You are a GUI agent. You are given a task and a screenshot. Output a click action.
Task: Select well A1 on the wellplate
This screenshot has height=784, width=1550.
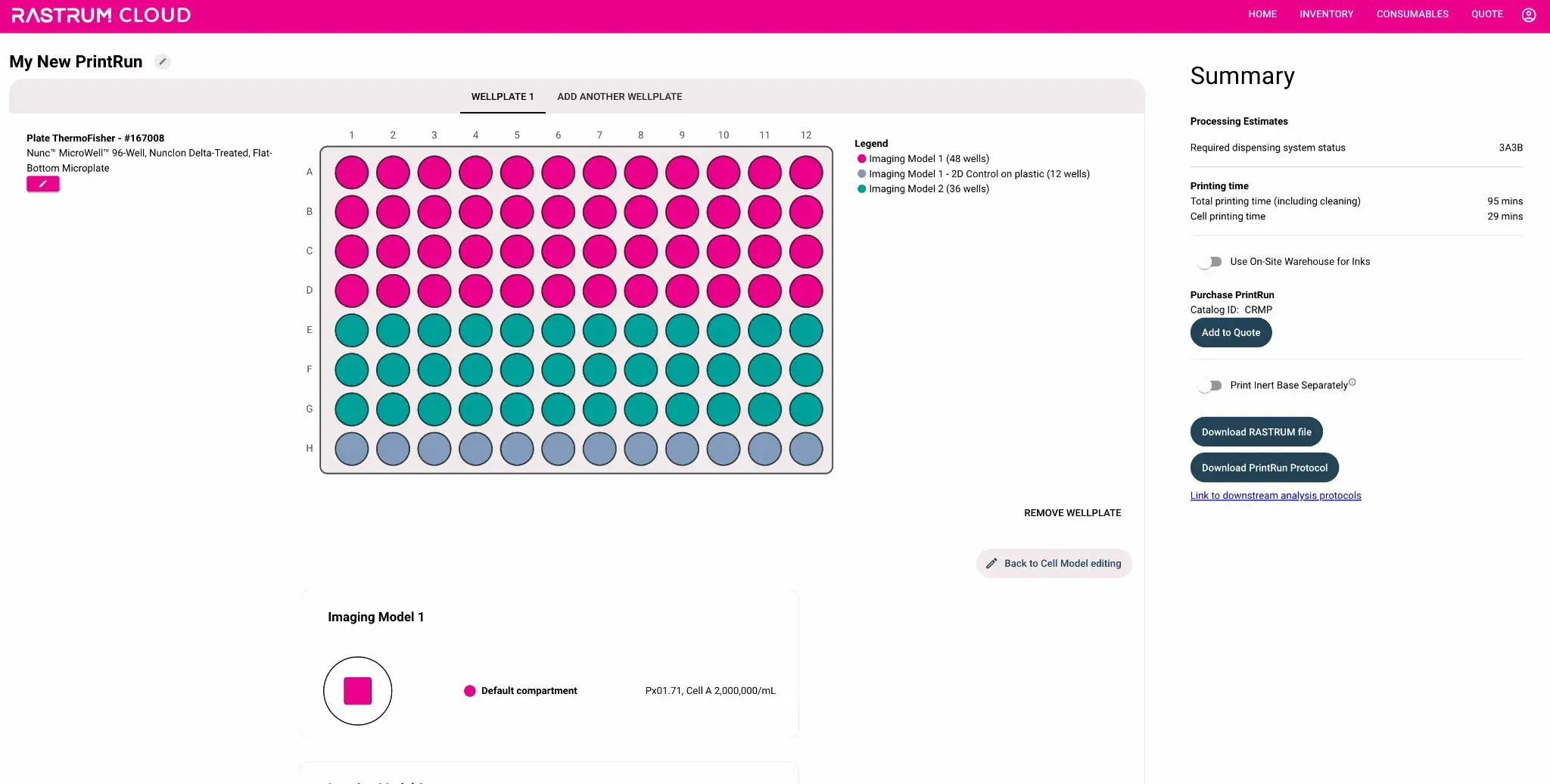(351, 172)
